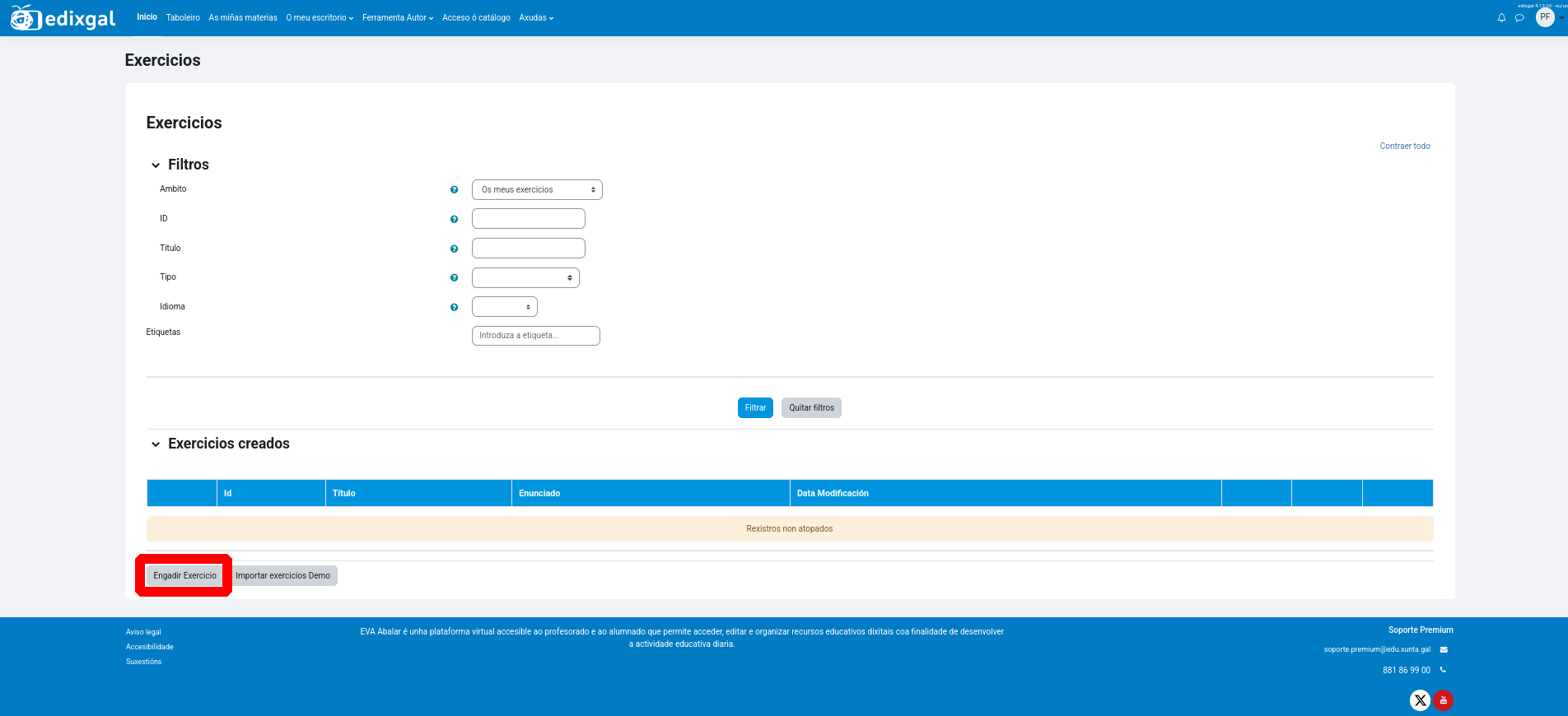Go to As miñas materias
This screenshot has height=716, width=1568.
pyautogui.click(x=243, y=18)
